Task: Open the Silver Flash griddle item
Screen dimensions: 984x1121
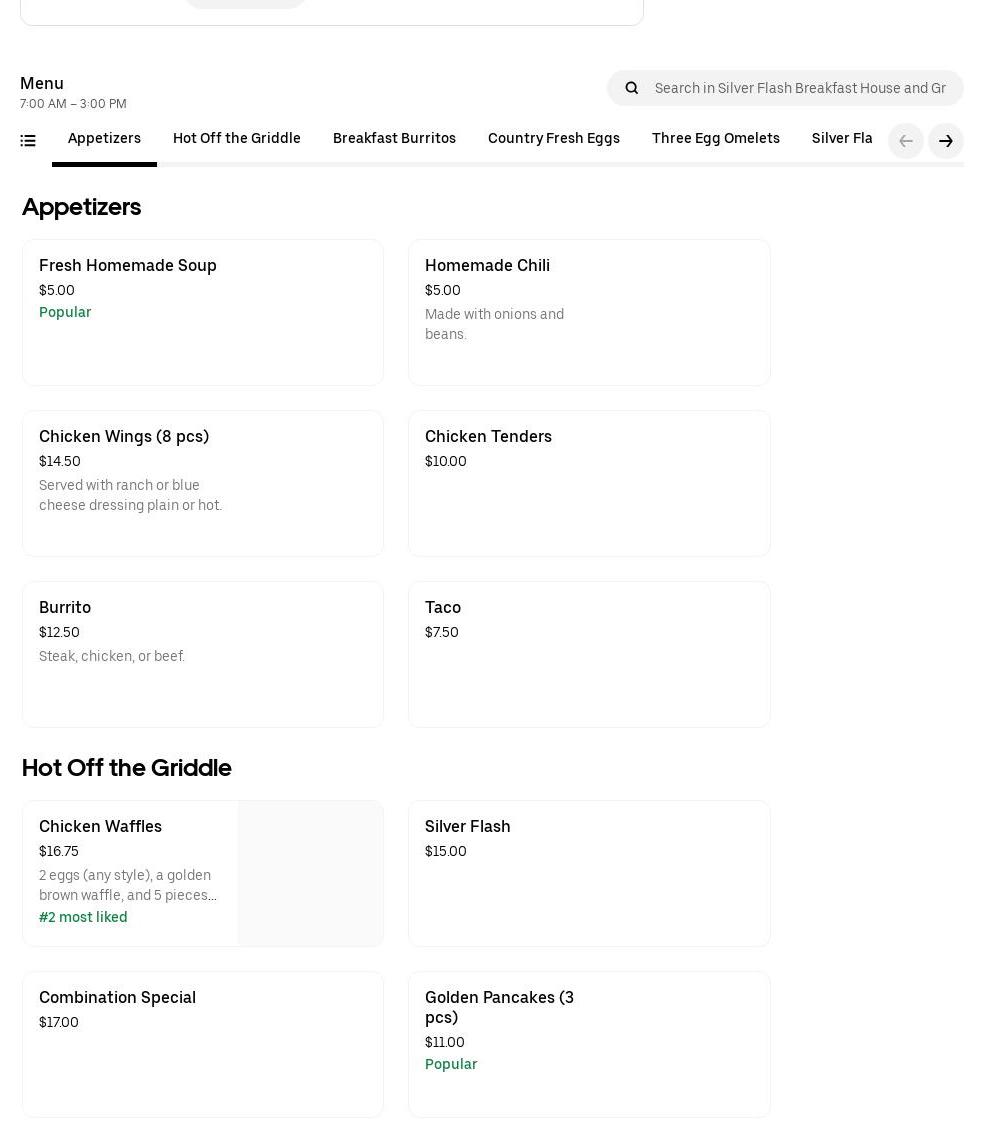Action: pos(588,873)
